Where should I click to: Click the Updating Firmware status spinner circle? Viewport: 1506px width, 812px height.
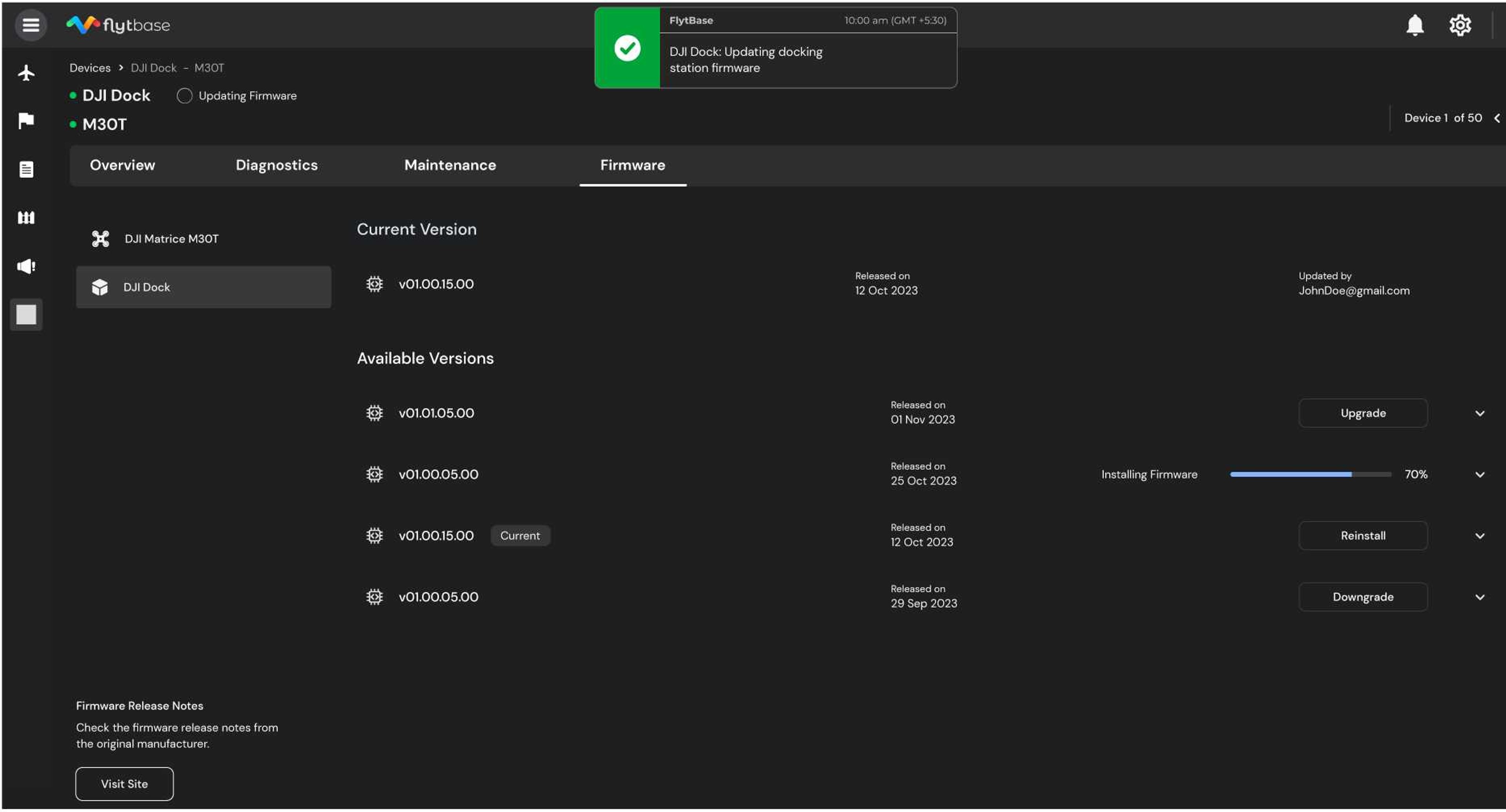[x=184, y=96]
